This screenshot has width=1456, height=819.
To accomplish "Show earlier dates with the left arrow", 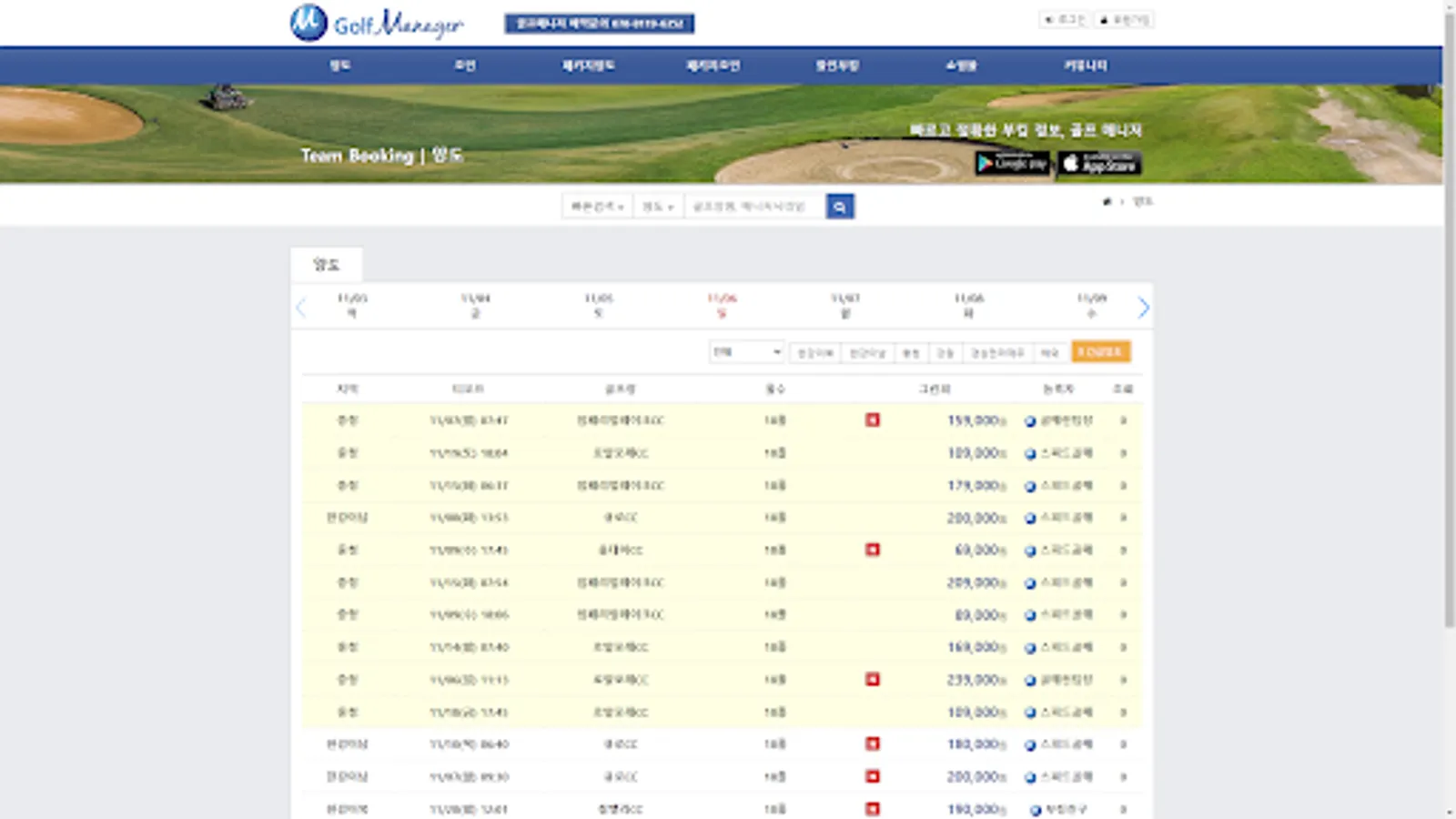I will coord(301,308).
